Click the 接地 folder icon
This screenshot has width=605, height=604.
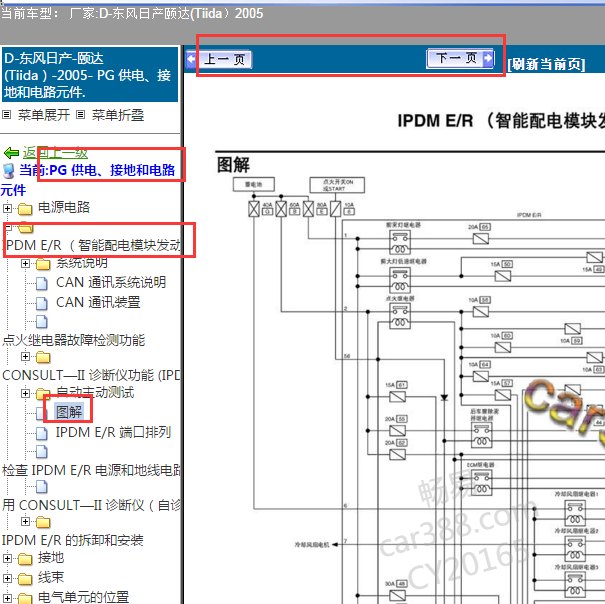[25, 559]
